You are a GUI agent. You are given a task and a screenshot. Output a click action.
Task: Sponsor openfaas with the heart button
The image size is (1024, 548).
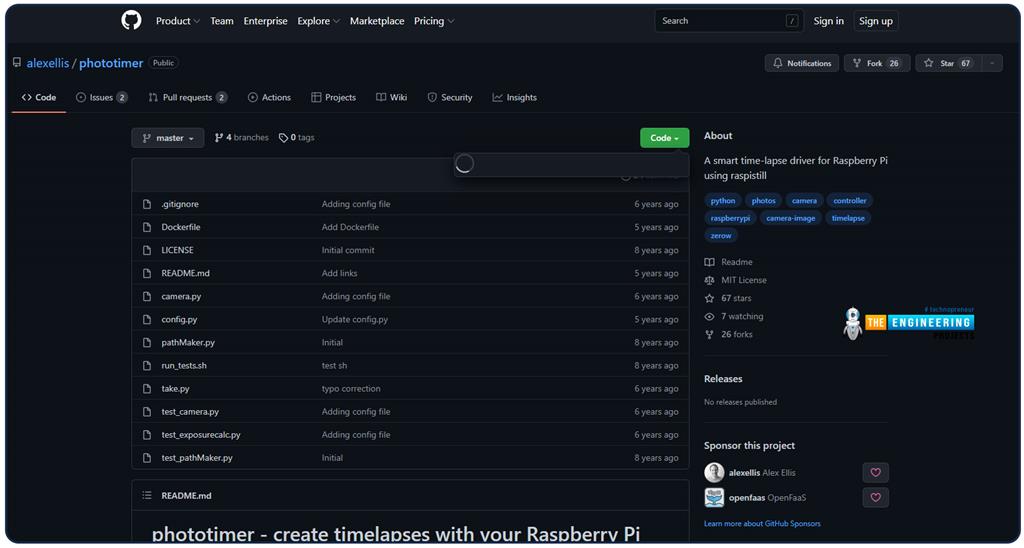tap(875, 497)
